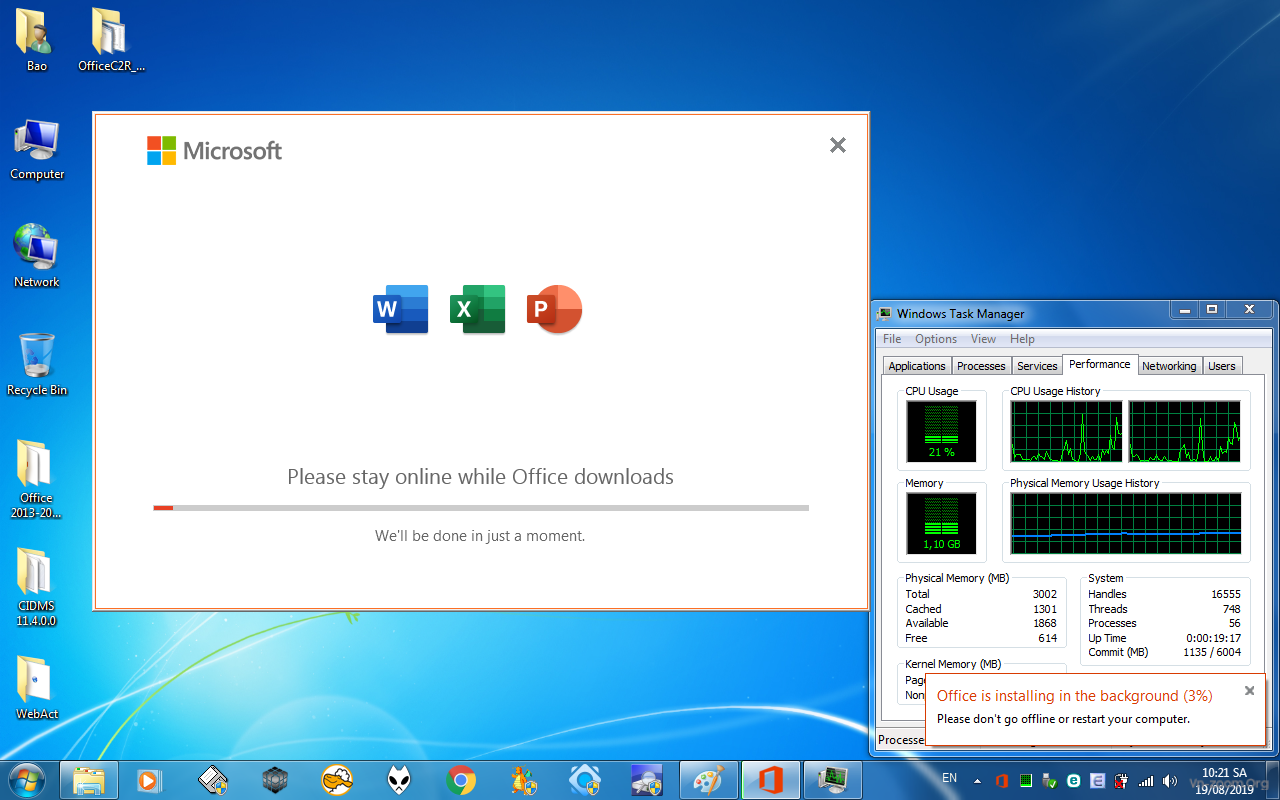
Task: Click the power plug tray icon
Action: (1122, 781)
